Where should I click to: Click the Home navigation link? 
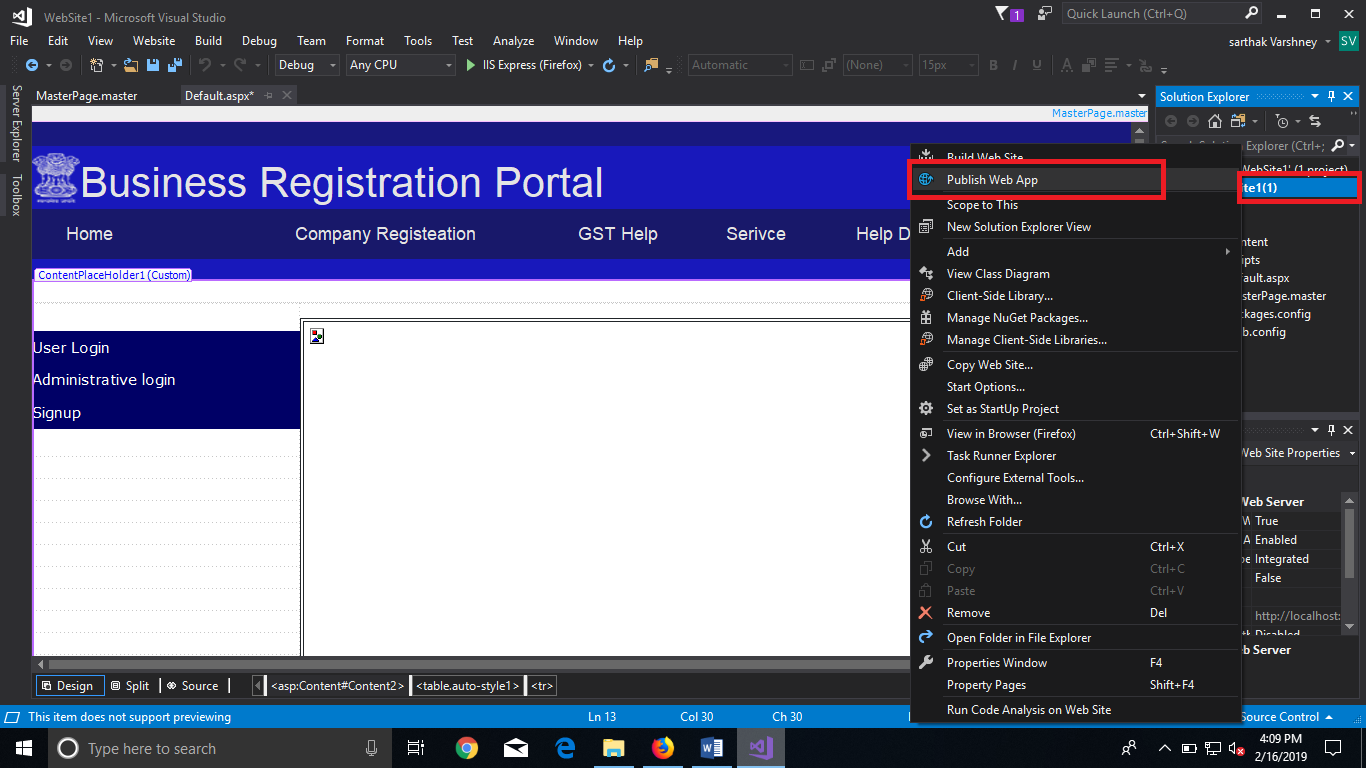pos(89,234)
